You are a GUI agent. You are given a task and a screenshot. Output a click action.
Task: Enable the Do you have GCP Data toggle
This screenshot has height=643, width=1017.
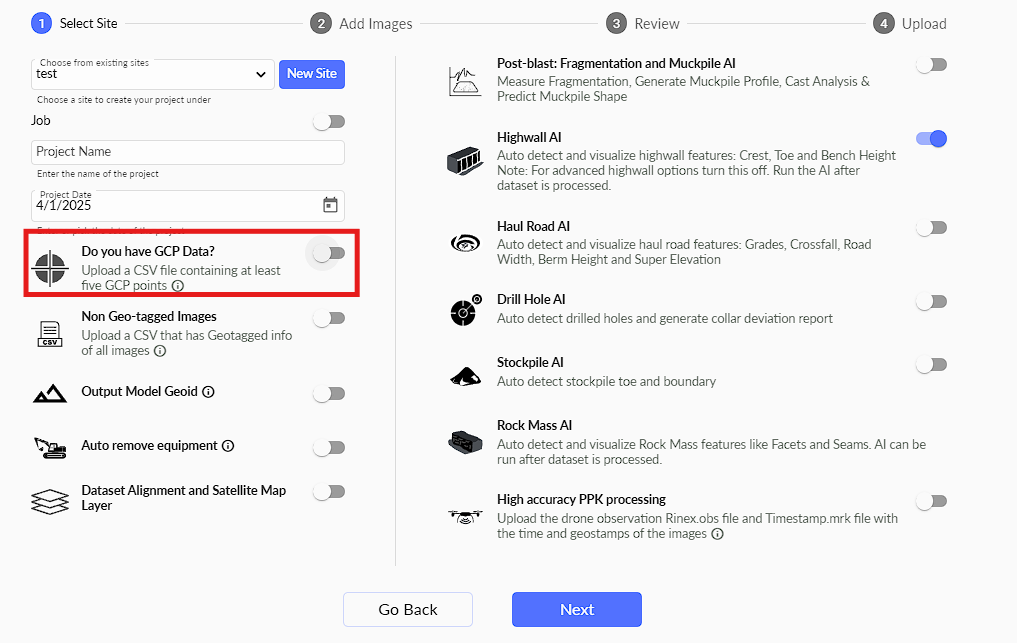[329, 253]
